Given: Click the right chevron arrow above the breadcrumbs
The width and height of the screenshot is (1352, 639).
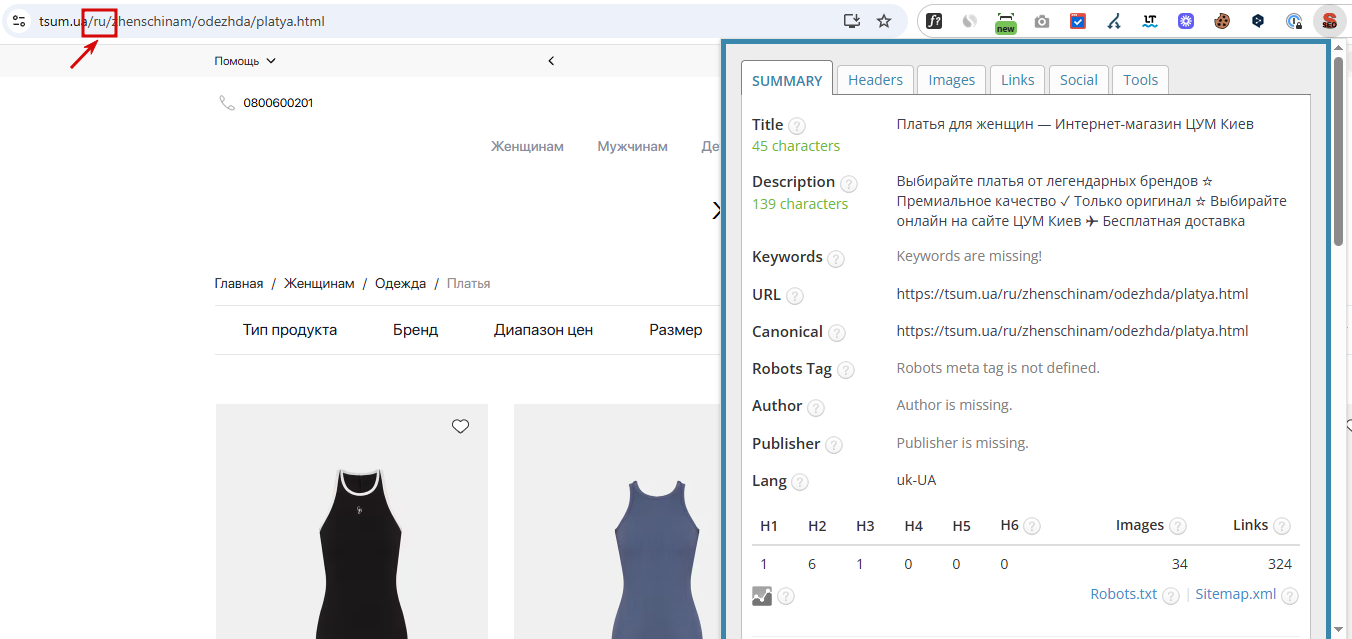Looking at the screenshot, I should click(716, 210).
